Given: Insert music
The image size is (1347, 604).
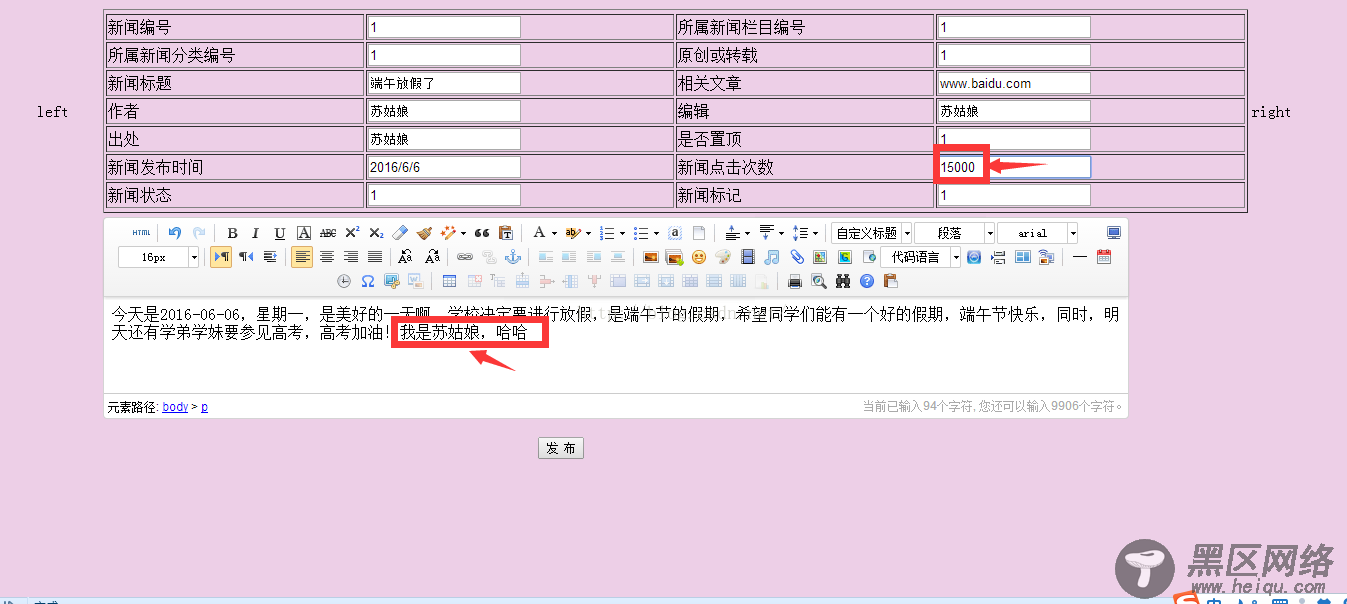Looking at the screenshot, I should [x=771, y=257].
